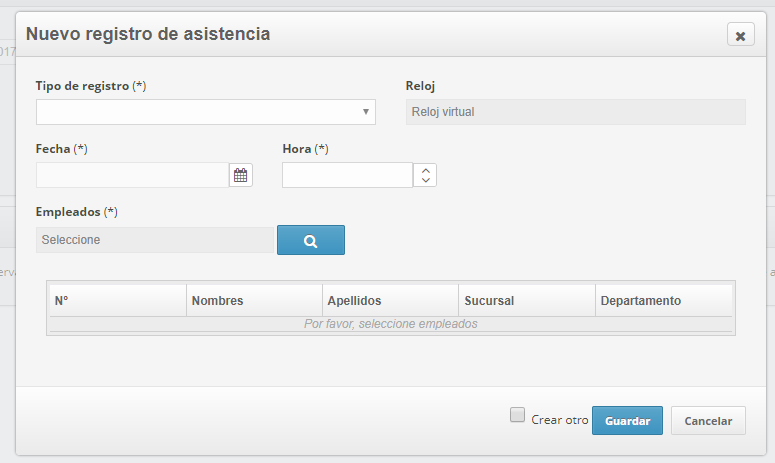Screen dimensions: 775x463
Task: Tick the Crear otro checkbox
Action: pos(517,415)
